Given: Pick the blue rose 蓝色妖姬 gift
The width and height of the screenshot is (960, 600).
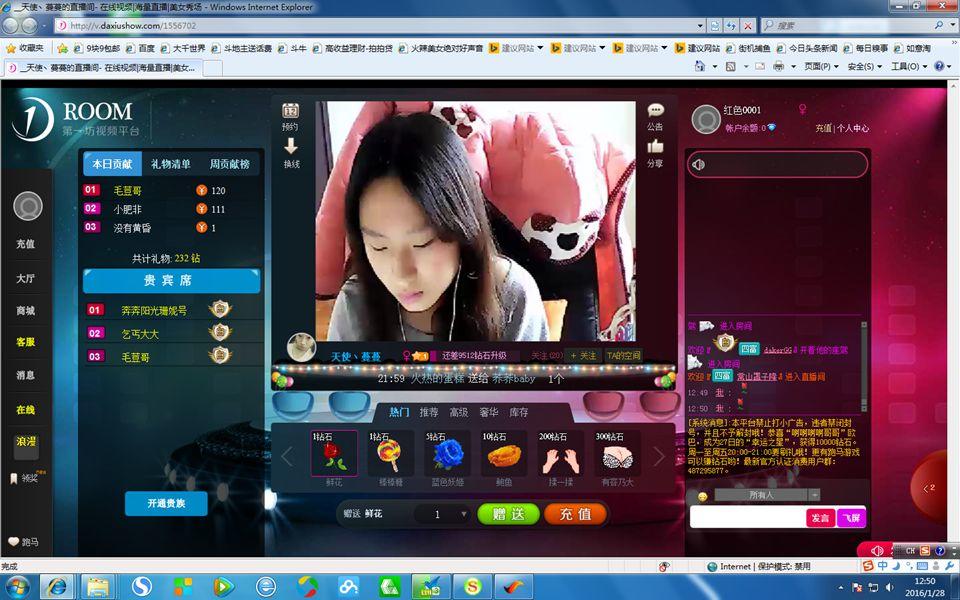Looking at the screenshot, I should point(447,454).
